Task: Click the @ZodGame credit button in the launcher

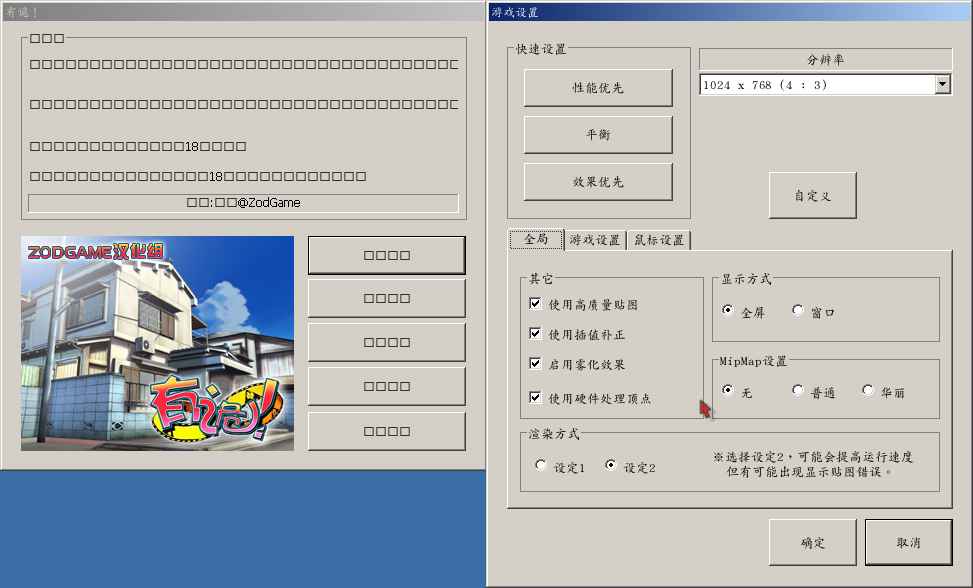Action: [x=243, y=203]
